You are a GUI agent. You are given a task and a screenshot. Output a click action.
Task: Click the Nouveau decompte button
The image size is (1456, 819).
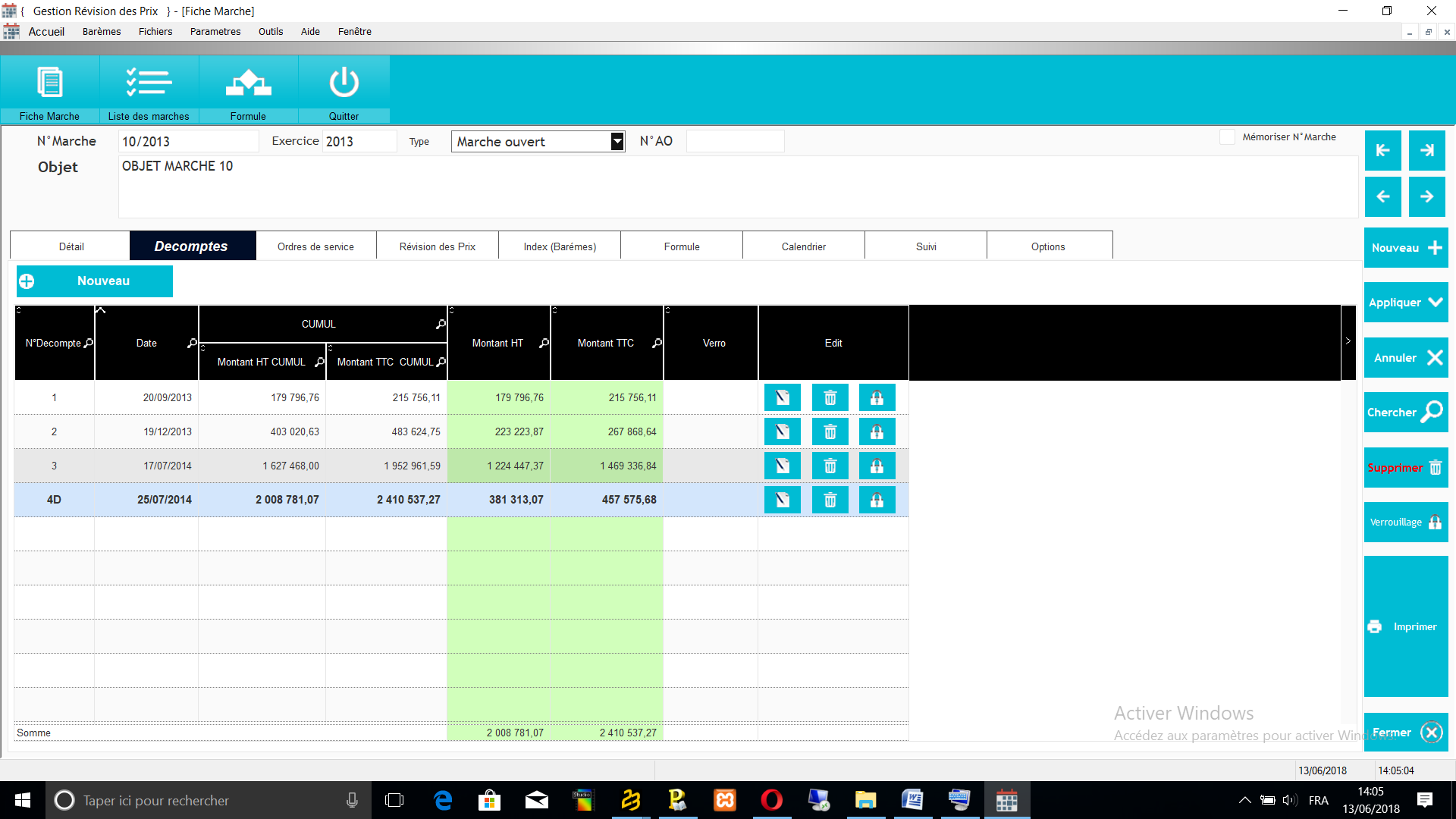[x=95, y=281]
